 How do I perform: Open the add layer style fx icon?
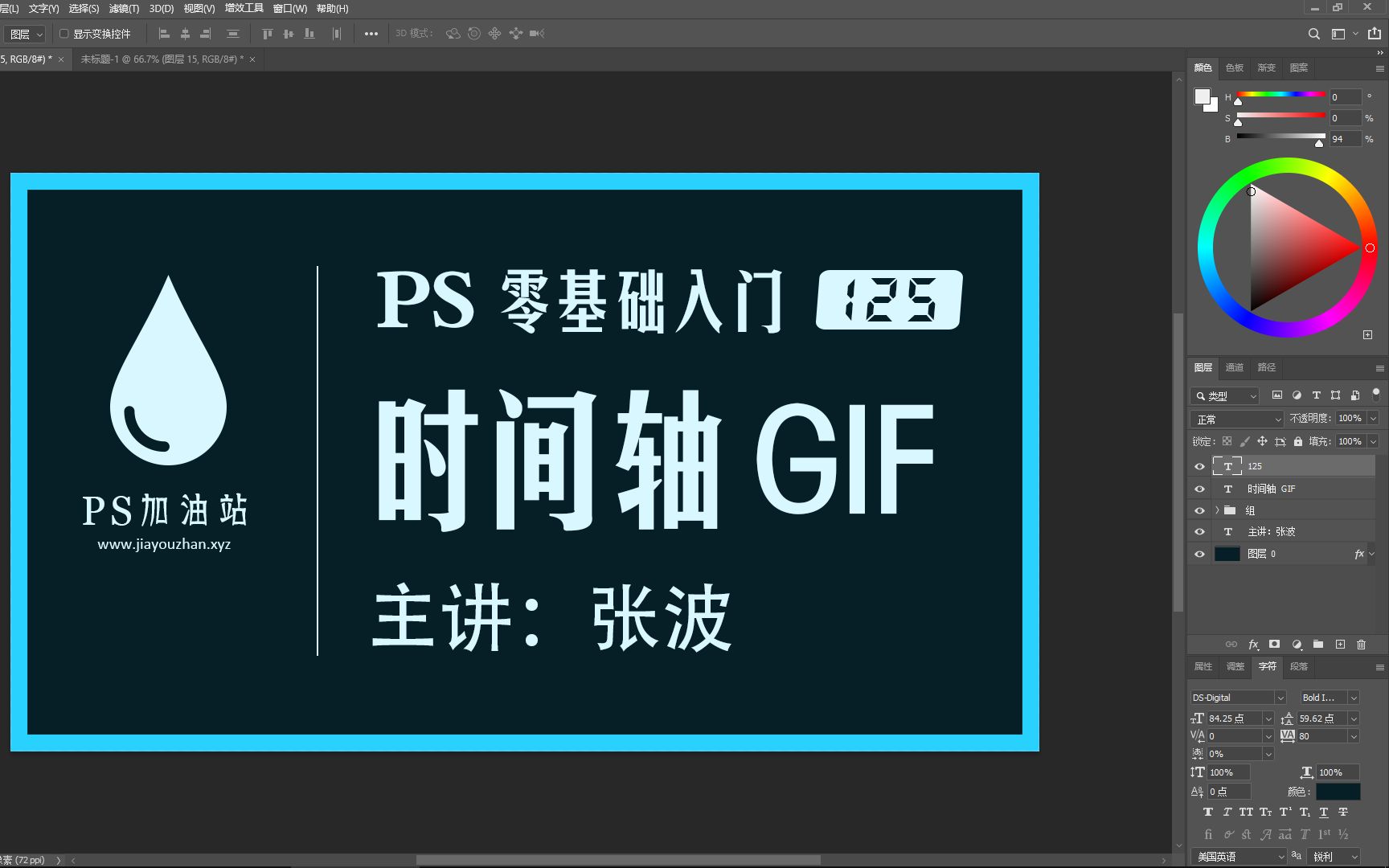(x=1253, y=645)
